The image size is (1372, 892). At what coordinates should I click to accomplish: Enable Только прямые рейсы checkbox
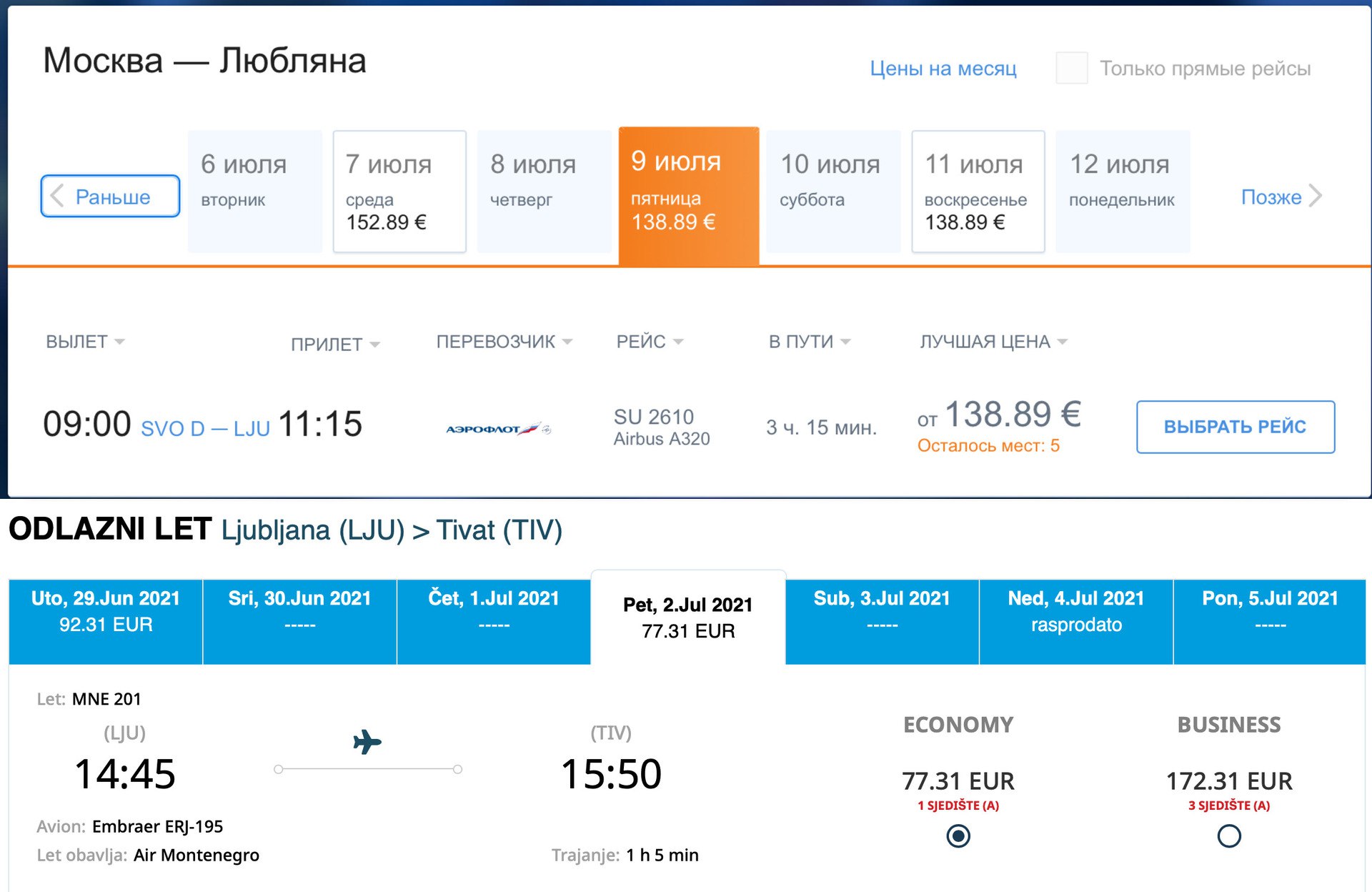tap(1071, 69)
